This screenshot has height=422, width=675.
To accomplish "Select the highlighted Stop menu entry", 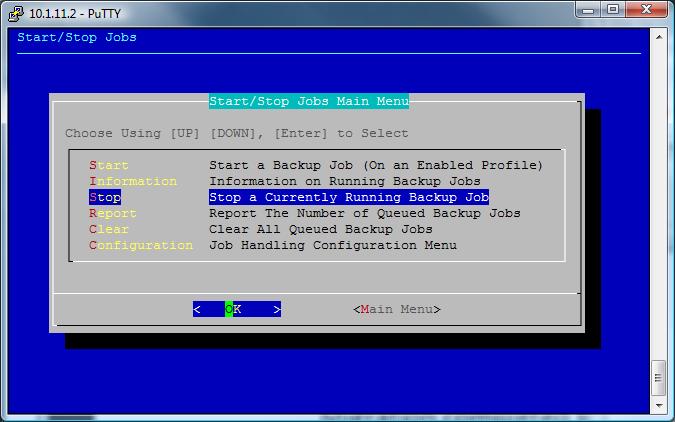I will [105, 197].
